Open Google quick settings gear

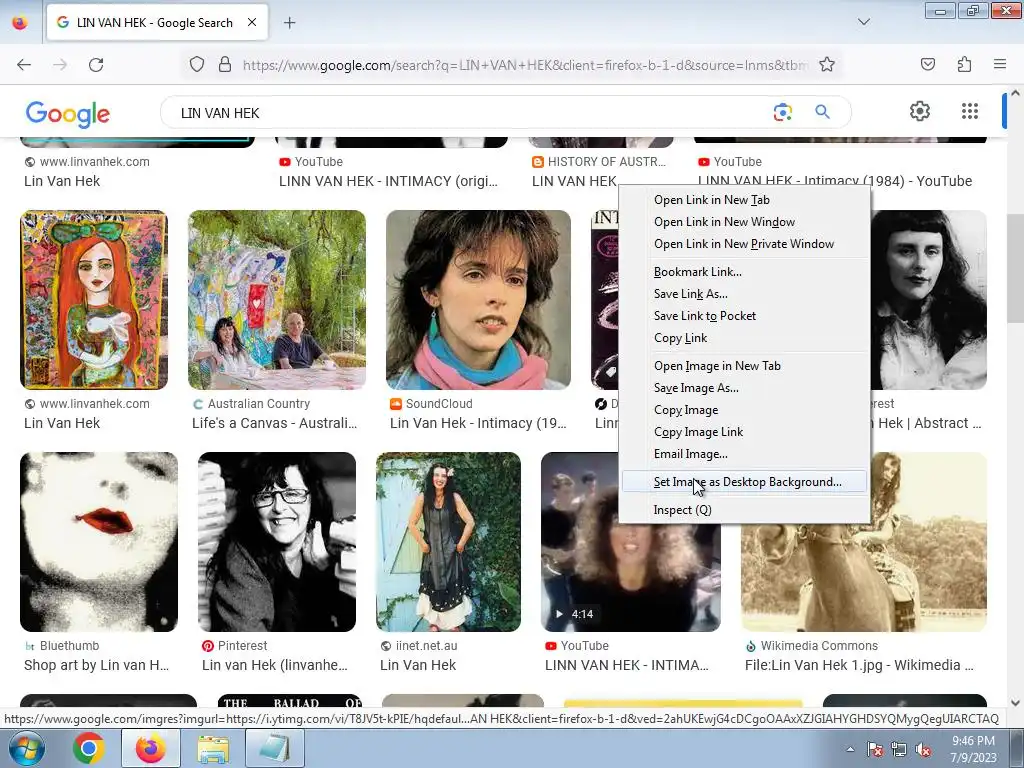tap(920, 111)
